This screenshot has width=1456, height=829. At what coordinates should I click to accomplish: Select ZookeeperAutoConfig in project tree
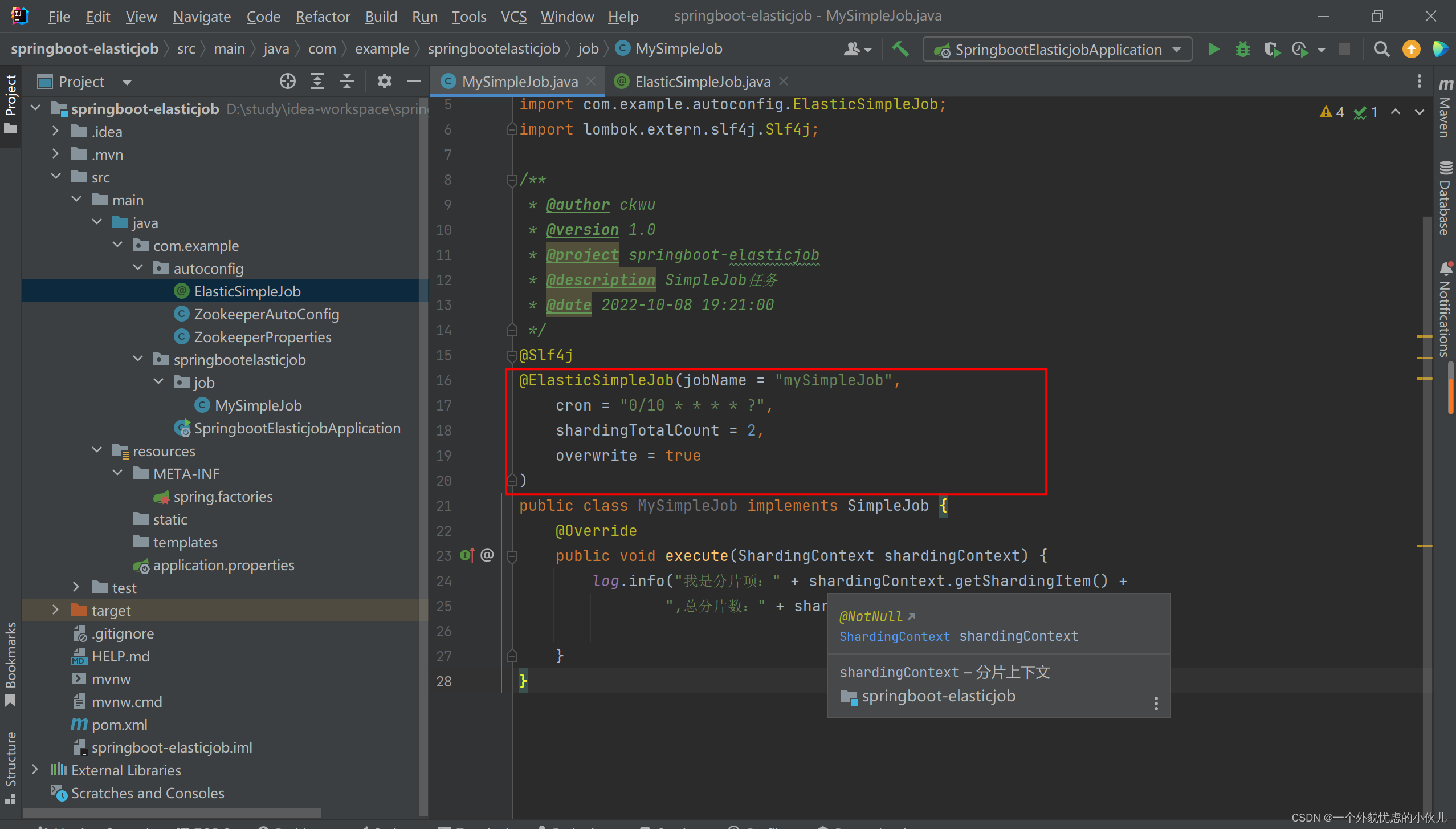pyautogui.click(x=266, y=314)
